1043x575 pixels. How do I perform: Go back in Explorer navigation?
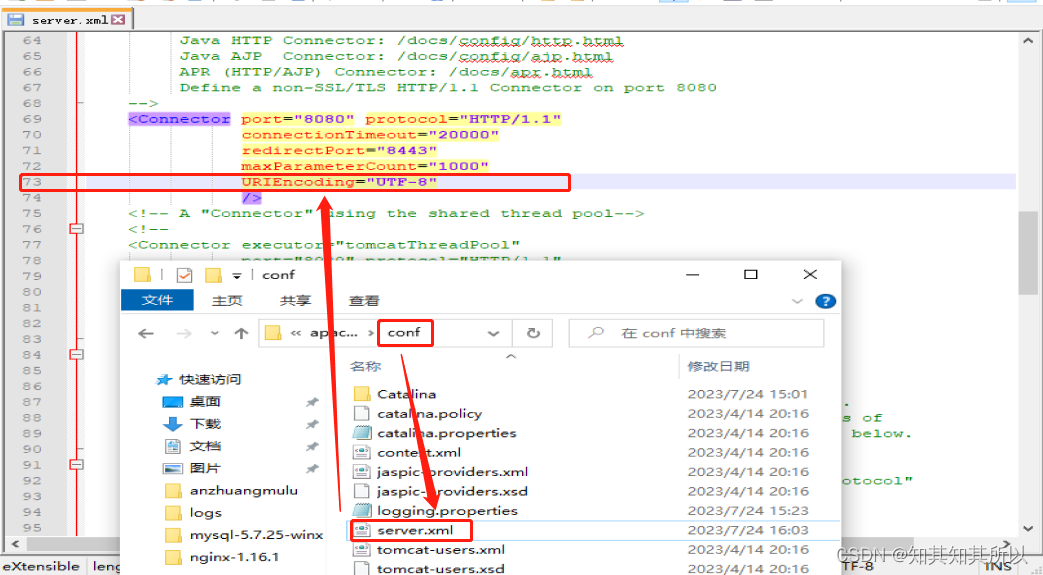[x=146, y=333]
